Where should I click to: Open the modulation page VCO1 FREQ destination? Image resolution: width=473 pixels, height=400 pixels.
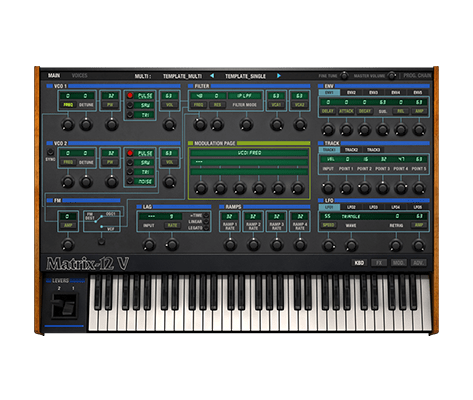[x=249, y=153]
